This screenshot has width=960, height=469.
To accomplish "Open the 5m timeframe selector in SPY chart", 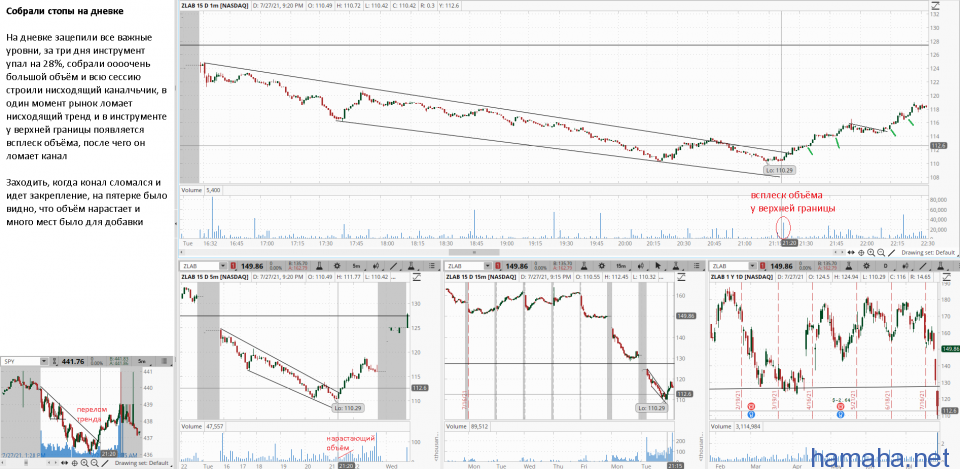I will point(141,361).
